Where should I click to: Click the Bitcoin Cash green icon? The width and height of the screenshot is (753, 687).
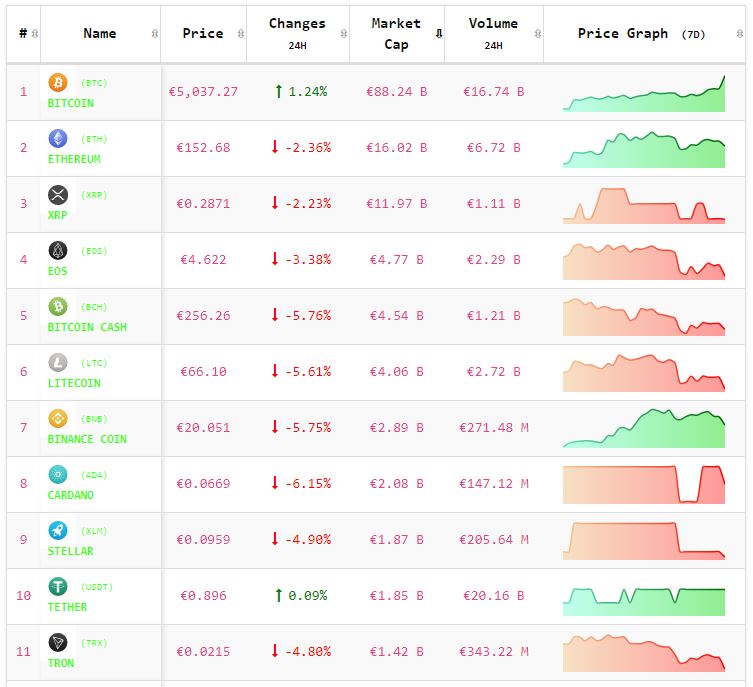click(58, 306)
